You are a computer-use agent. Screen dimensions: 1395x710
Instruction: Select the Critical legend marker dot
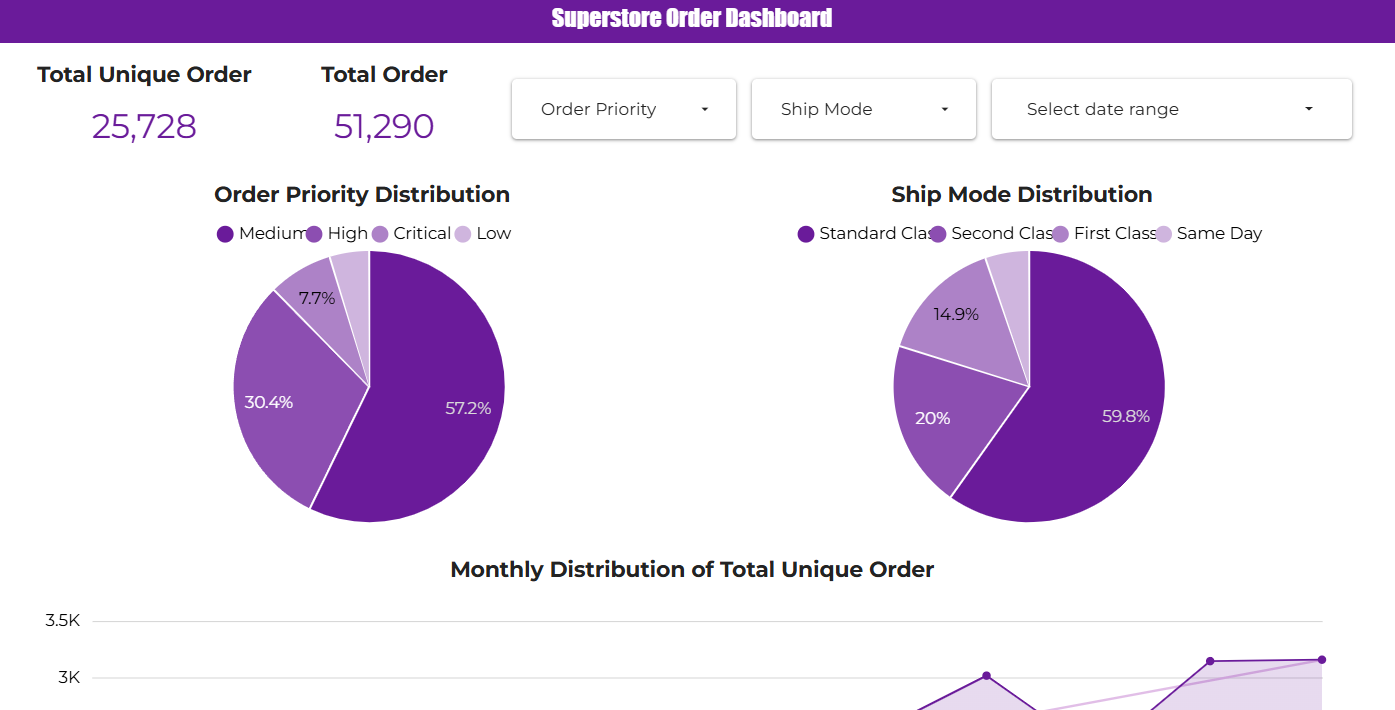point(380,233)
